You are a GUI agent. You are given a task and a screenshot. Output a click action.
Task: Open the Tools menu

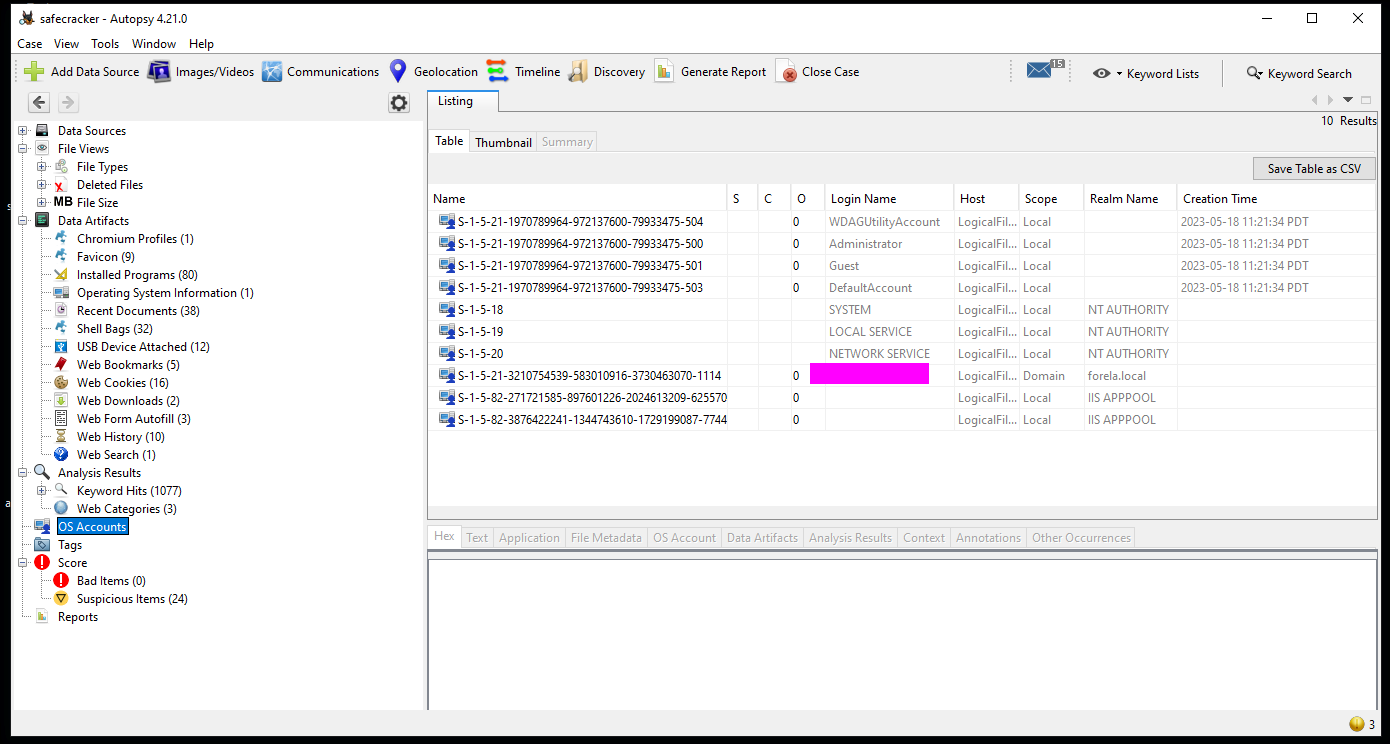105,44
